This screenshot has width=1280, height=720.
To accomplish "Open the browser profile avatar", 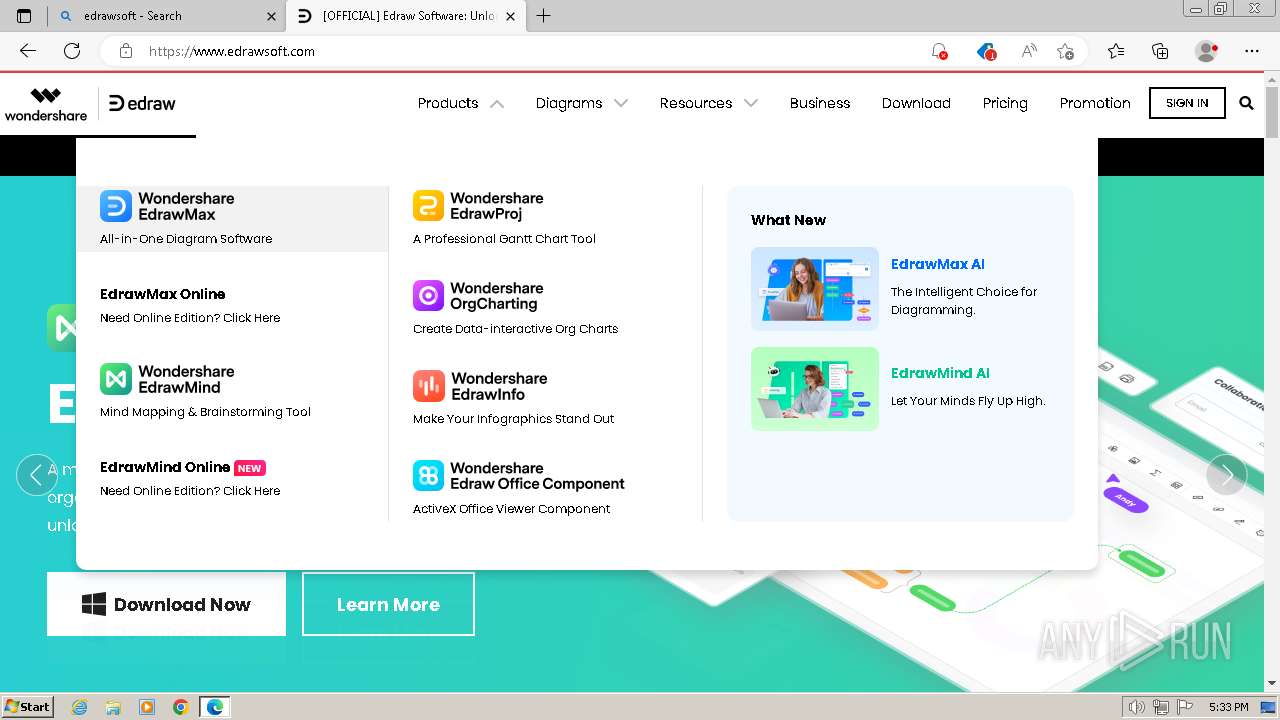I will (1207, 51).
